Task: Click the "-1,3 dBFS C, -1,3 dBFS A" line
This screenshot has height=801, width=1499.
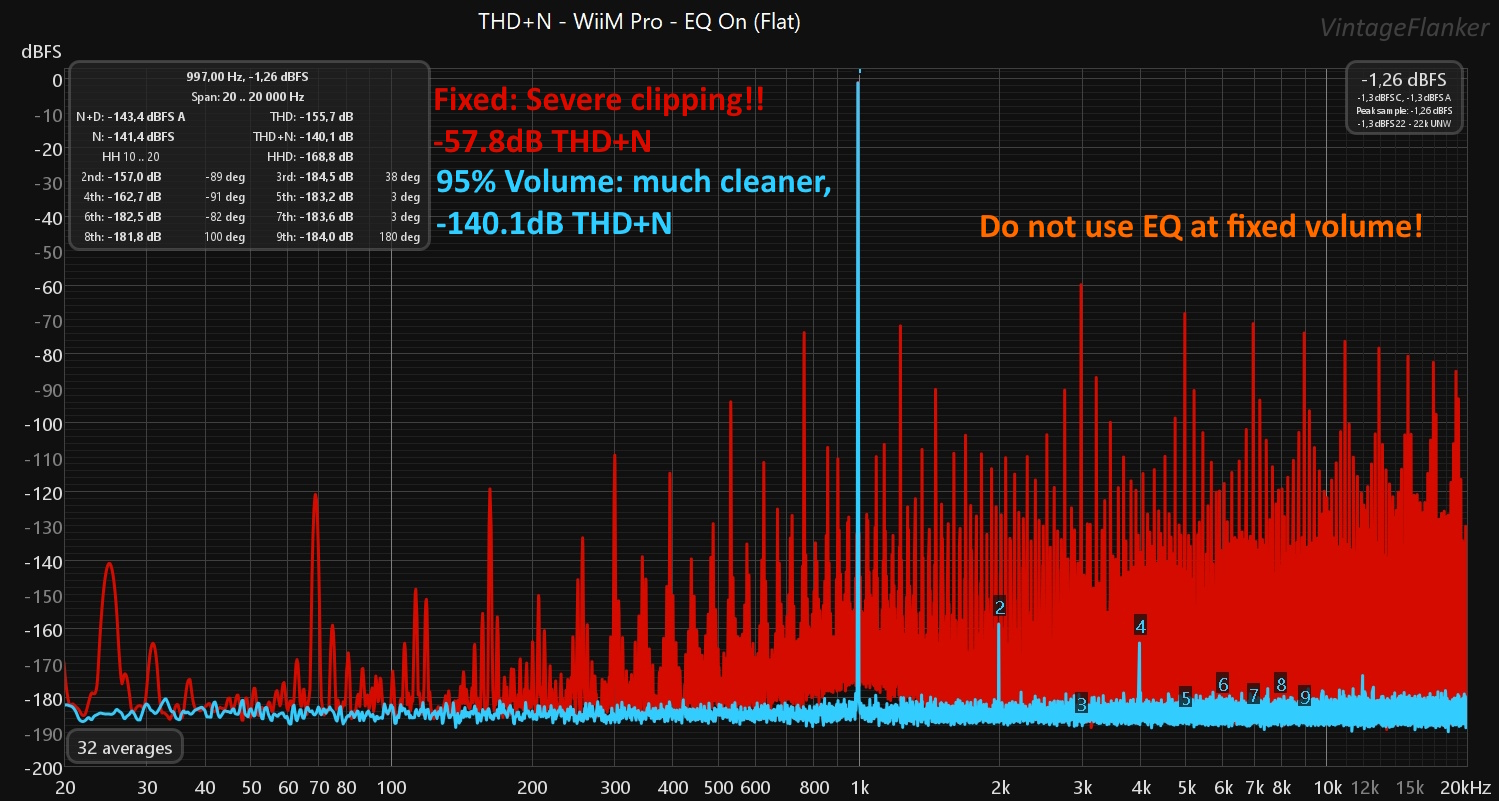Action: [x=1404, y=97]
